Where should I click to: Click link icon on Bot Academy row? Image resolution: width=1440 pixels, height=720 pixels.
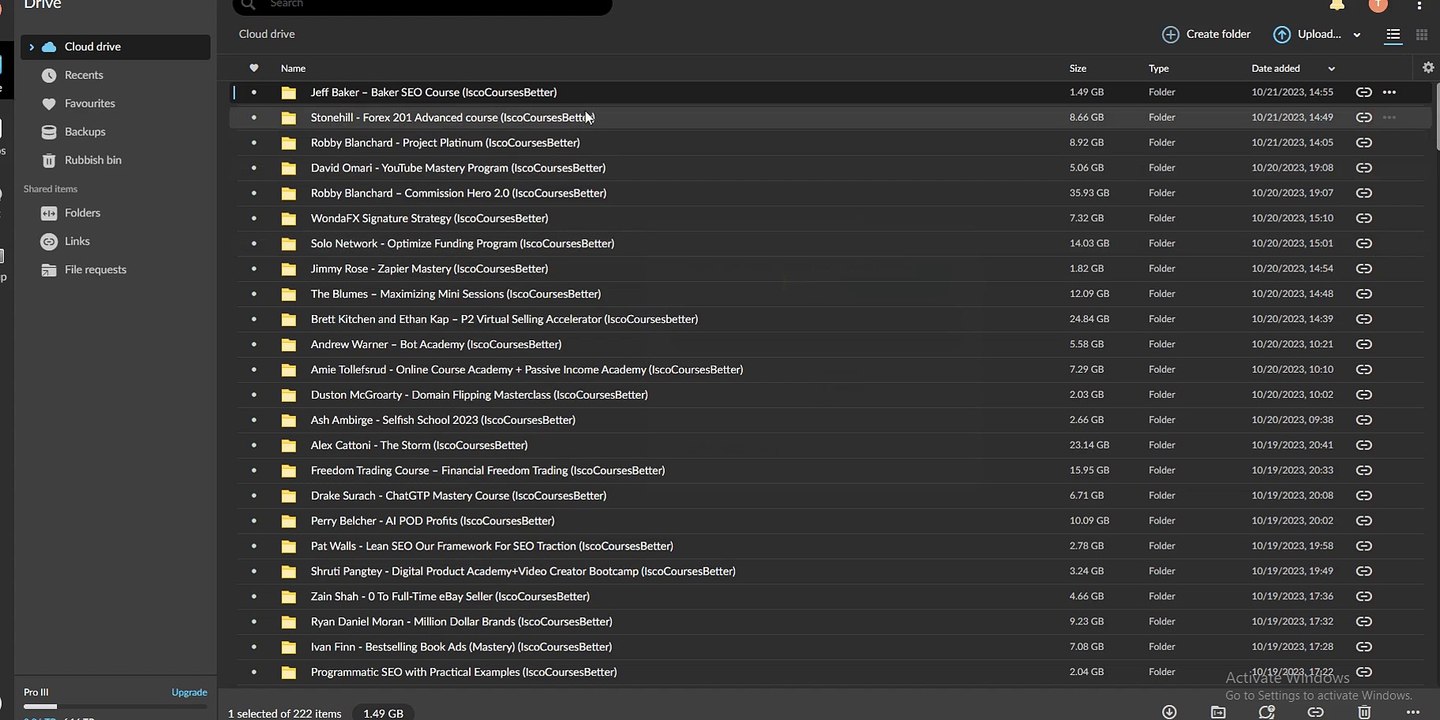[x=1363, y=344]
